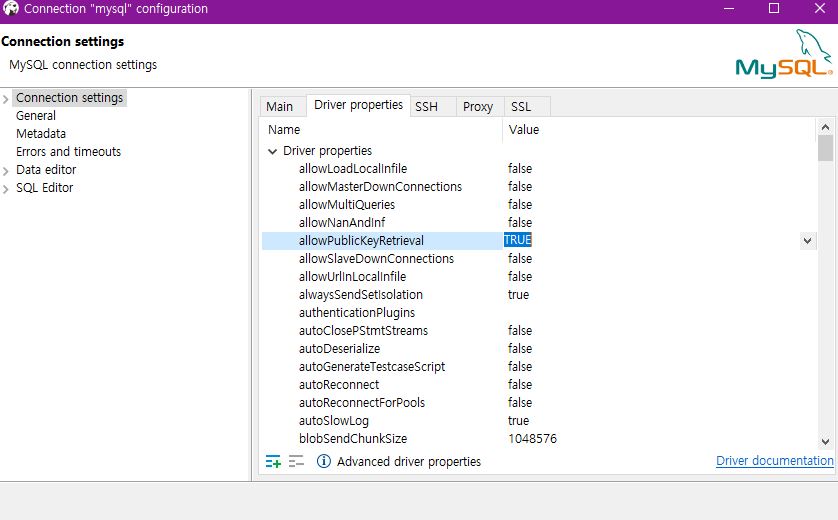The image size is (838, 520).
Task: Click the scroll up arrow of properties list
Action: [x=825, y=127]
